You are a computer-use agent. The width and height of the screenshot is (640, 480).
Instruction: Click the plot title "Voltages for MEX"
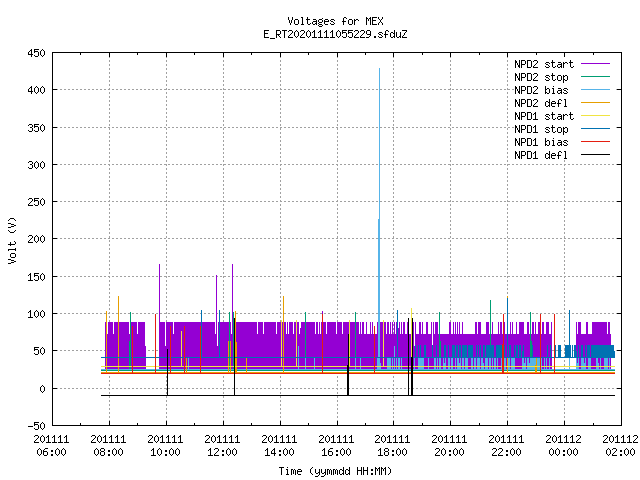pos(335,21)
